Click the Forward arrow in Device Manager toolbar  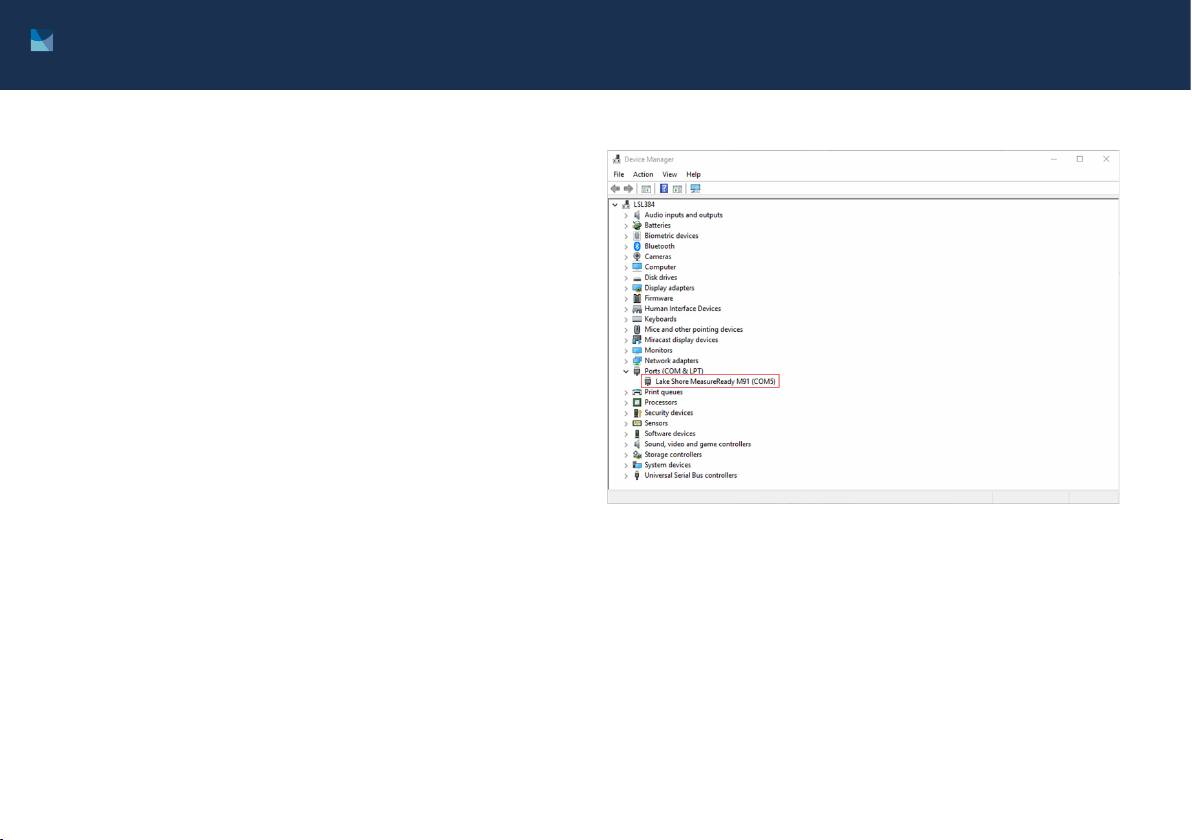(629, 189)
